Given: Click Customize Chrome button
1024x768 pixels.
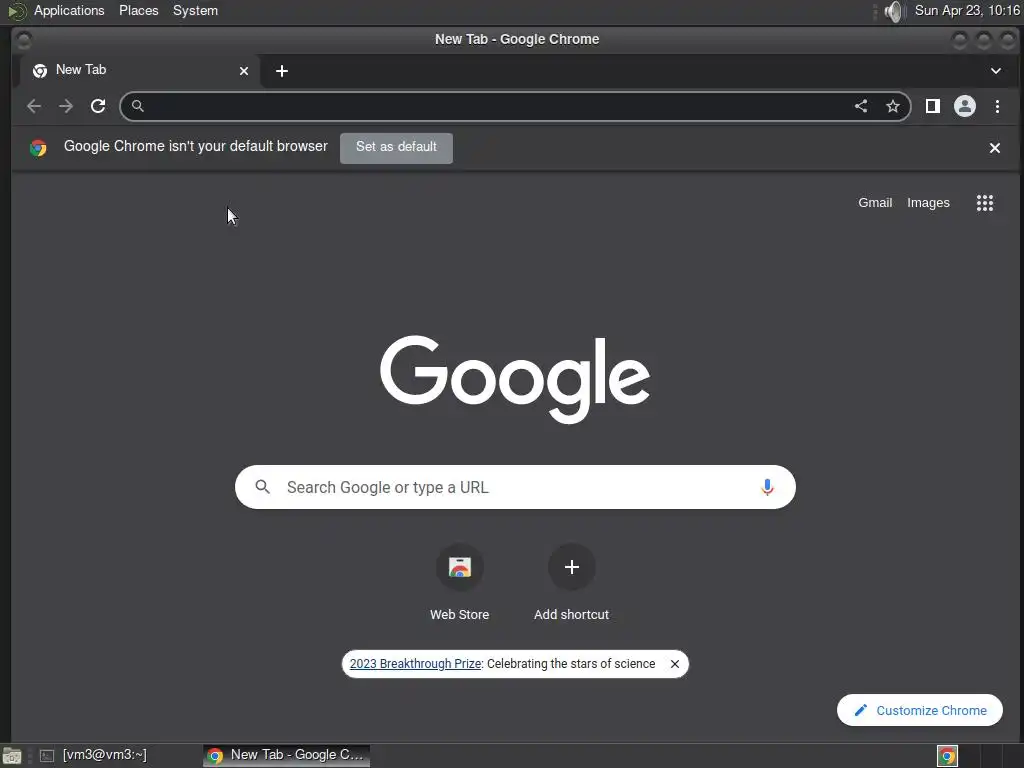Looking at the screenshot, I should click(920, 710).
